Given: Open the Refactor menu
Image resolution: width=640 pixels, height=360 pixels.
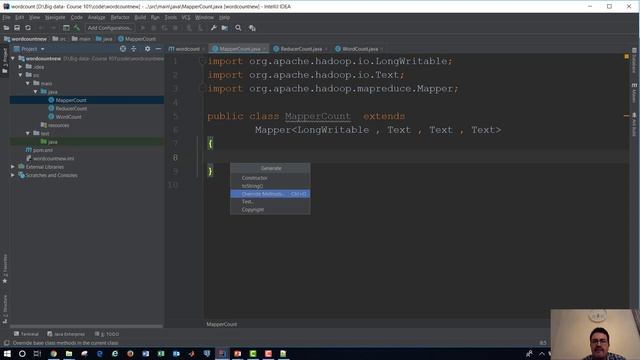Looking at the screenshot, I should pyautogui.click(x=120, y=18).
